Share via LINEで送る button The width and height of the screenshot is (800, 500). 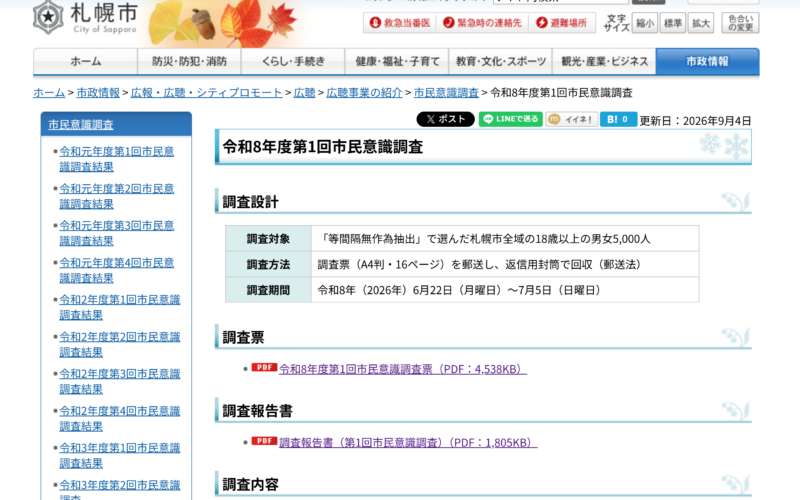[510, 119]
